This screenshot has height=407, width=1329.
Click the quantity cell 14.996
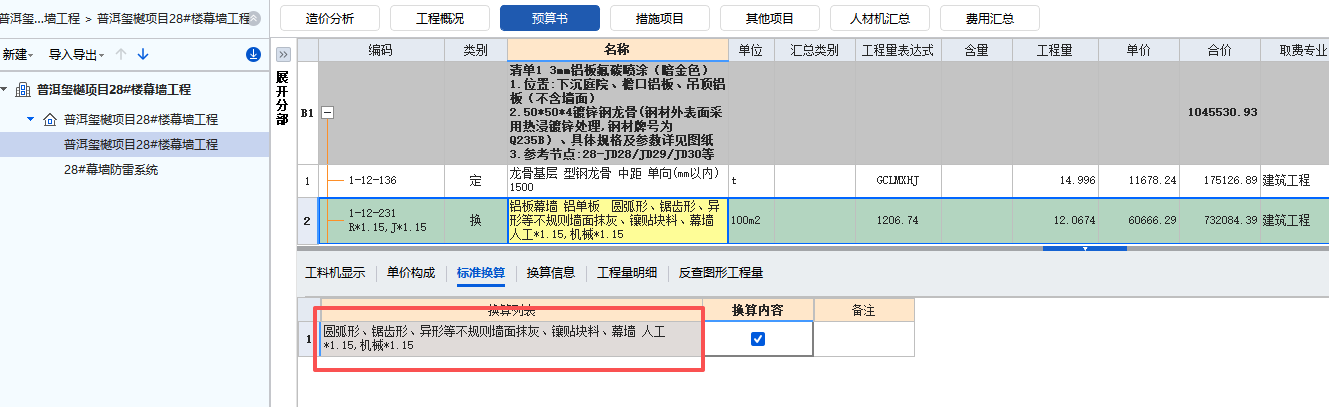click(1056, 181)
